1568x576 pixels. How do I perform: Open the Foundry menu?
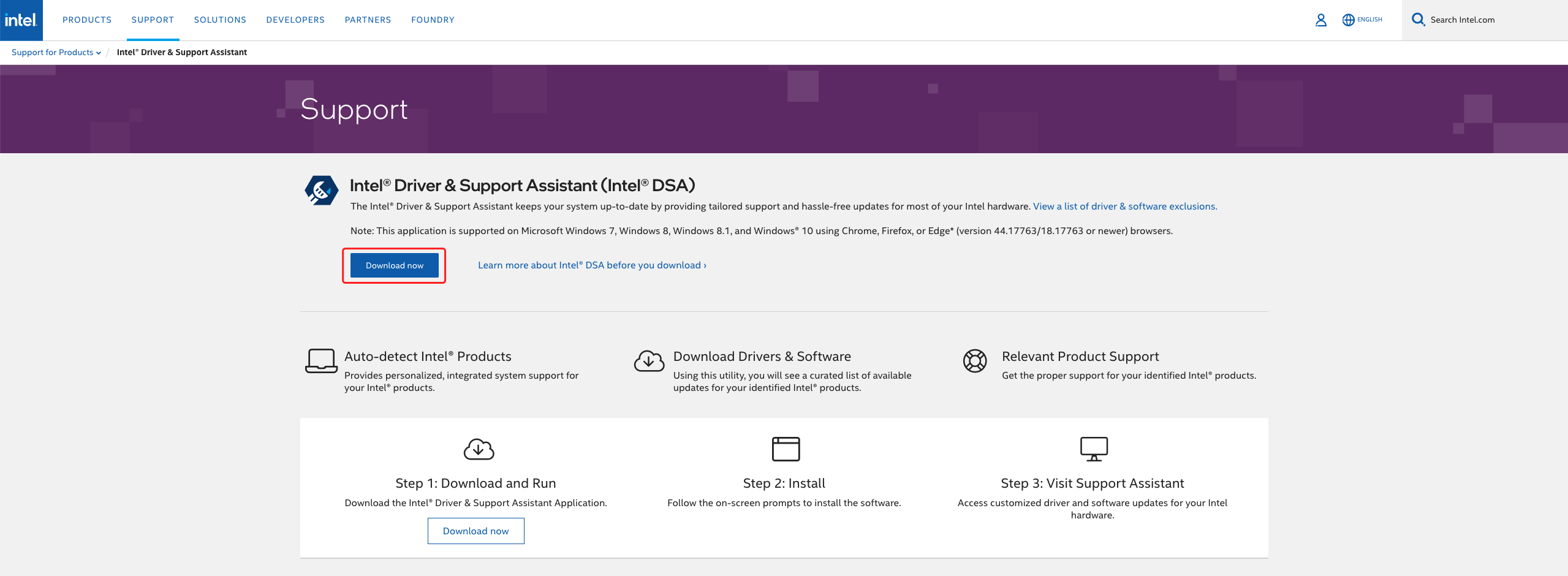tap(433, 20)
